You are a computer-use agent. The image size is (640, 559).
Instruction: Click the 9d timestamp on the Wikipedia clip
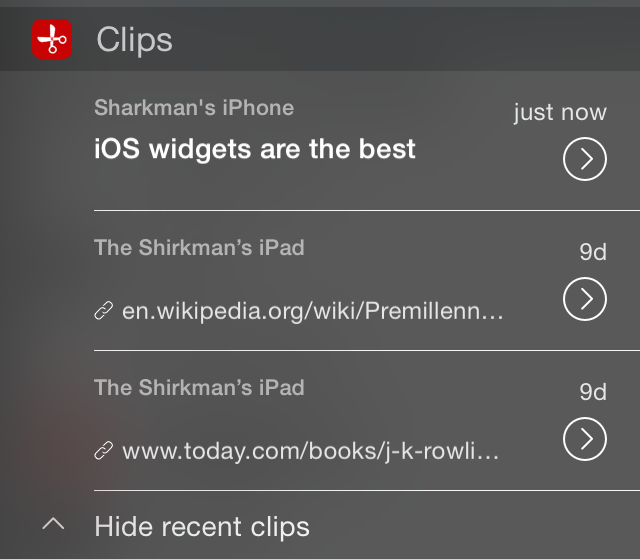coord(593,252)
